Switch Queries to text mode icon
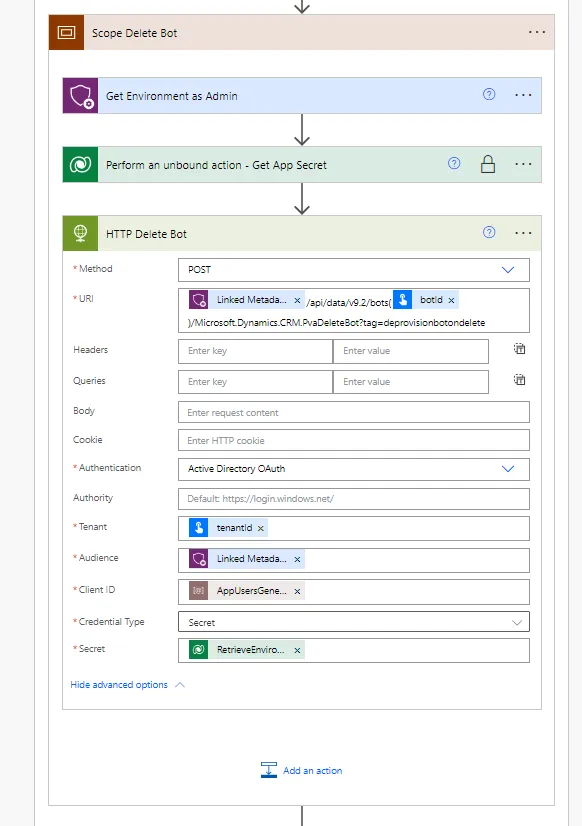 [x=519, y=380]
